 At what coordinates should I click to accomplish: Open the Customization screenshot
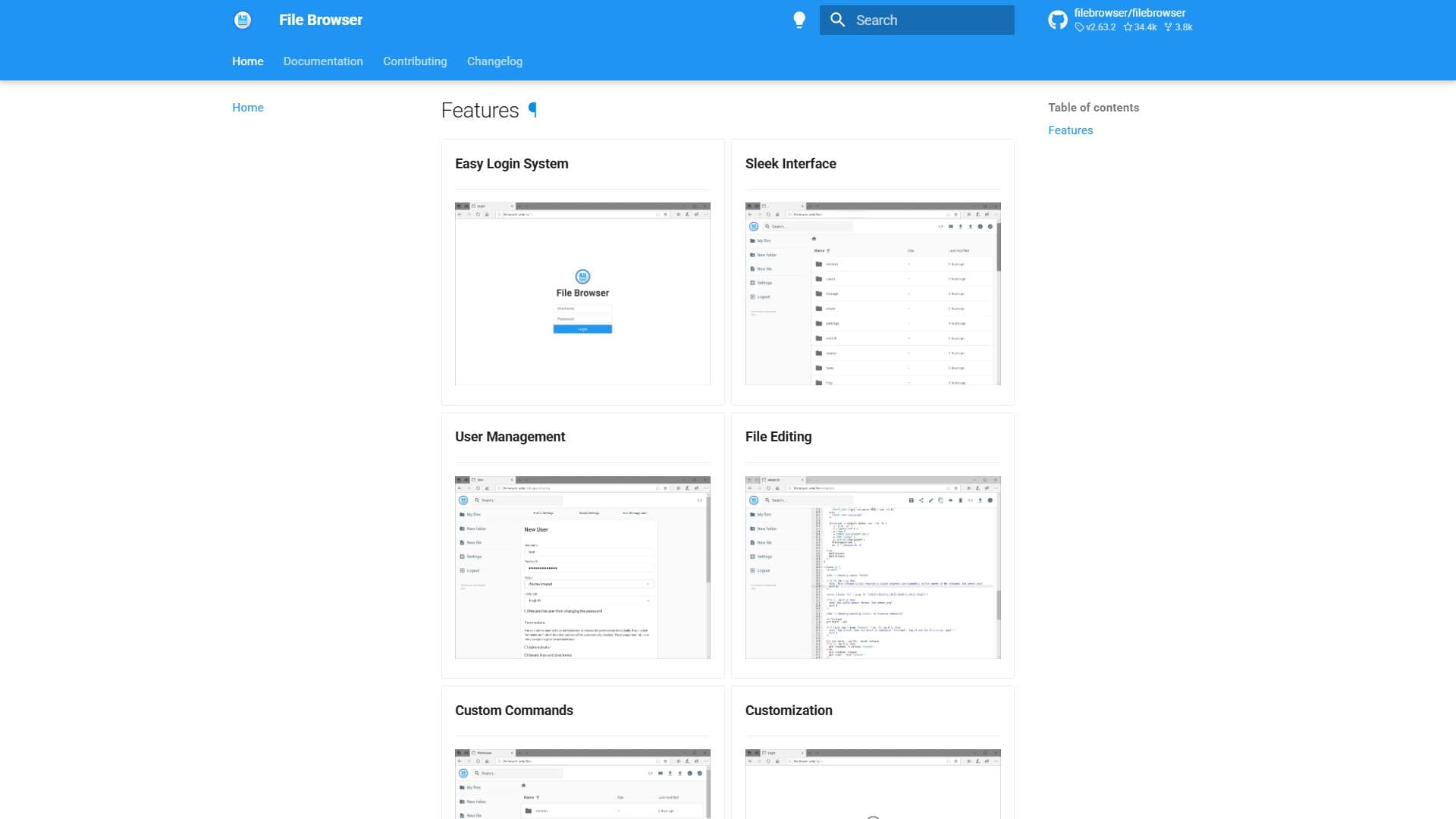(873, 784)
